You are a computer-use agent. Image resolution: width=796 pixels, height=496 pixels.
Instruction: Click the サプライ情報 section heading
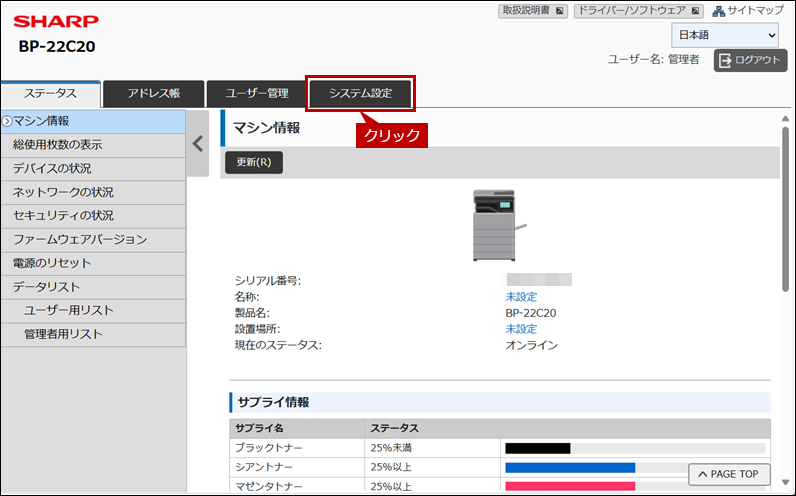click(274, 403)
